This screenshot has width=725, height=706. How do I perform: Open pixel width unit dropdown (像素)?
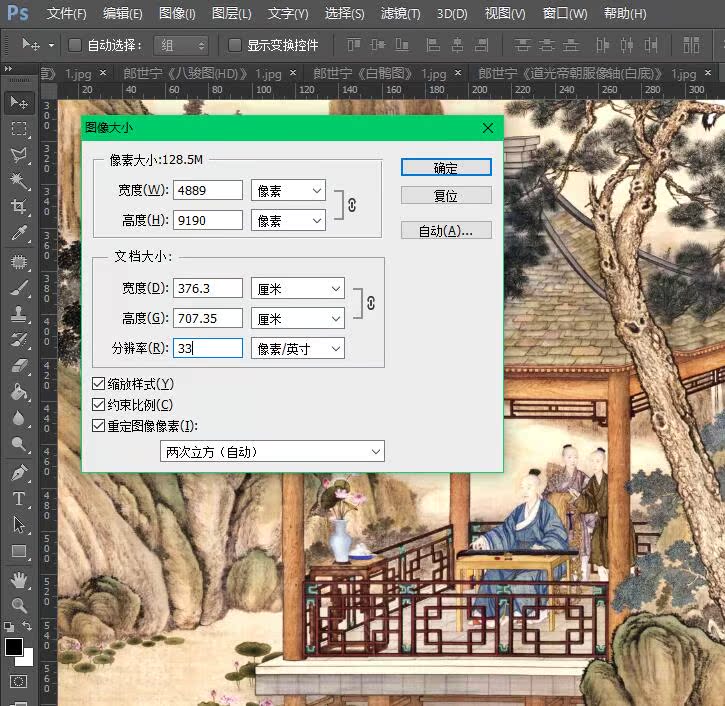288,190
